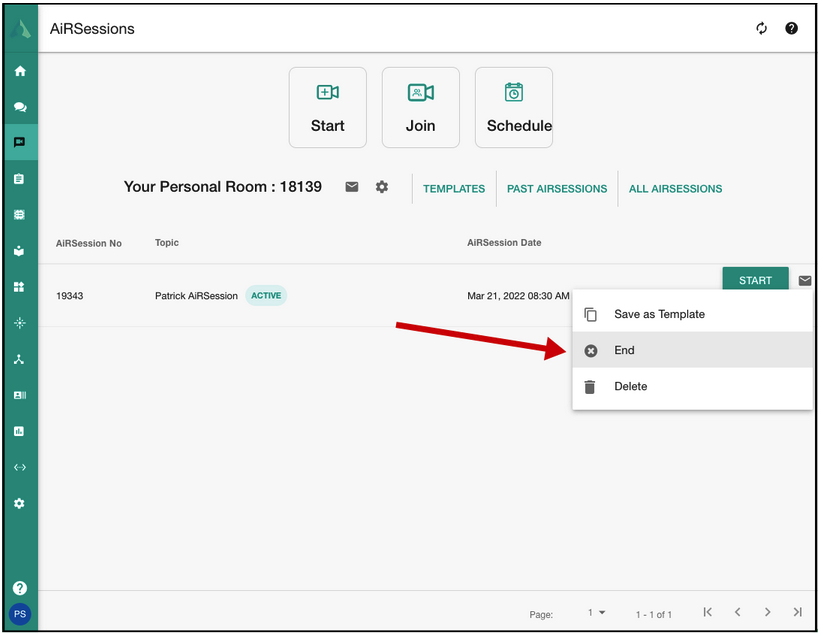Click the Patrick AiRSession topic
The height and width of the screenshot is (636, 823).
196,296
